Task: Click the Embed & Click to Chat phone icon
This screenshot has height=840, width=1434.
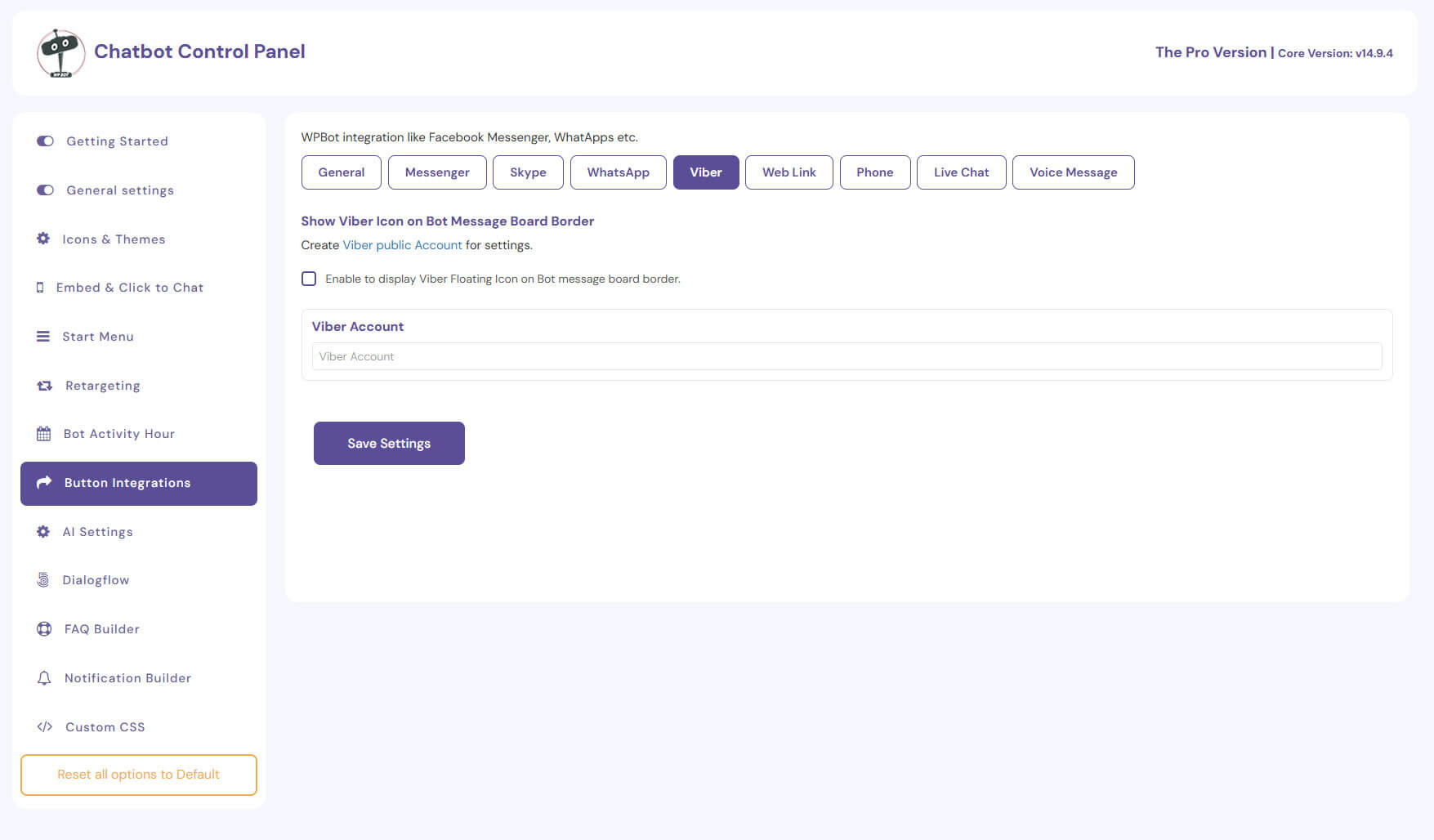Action: click(40, 288)
